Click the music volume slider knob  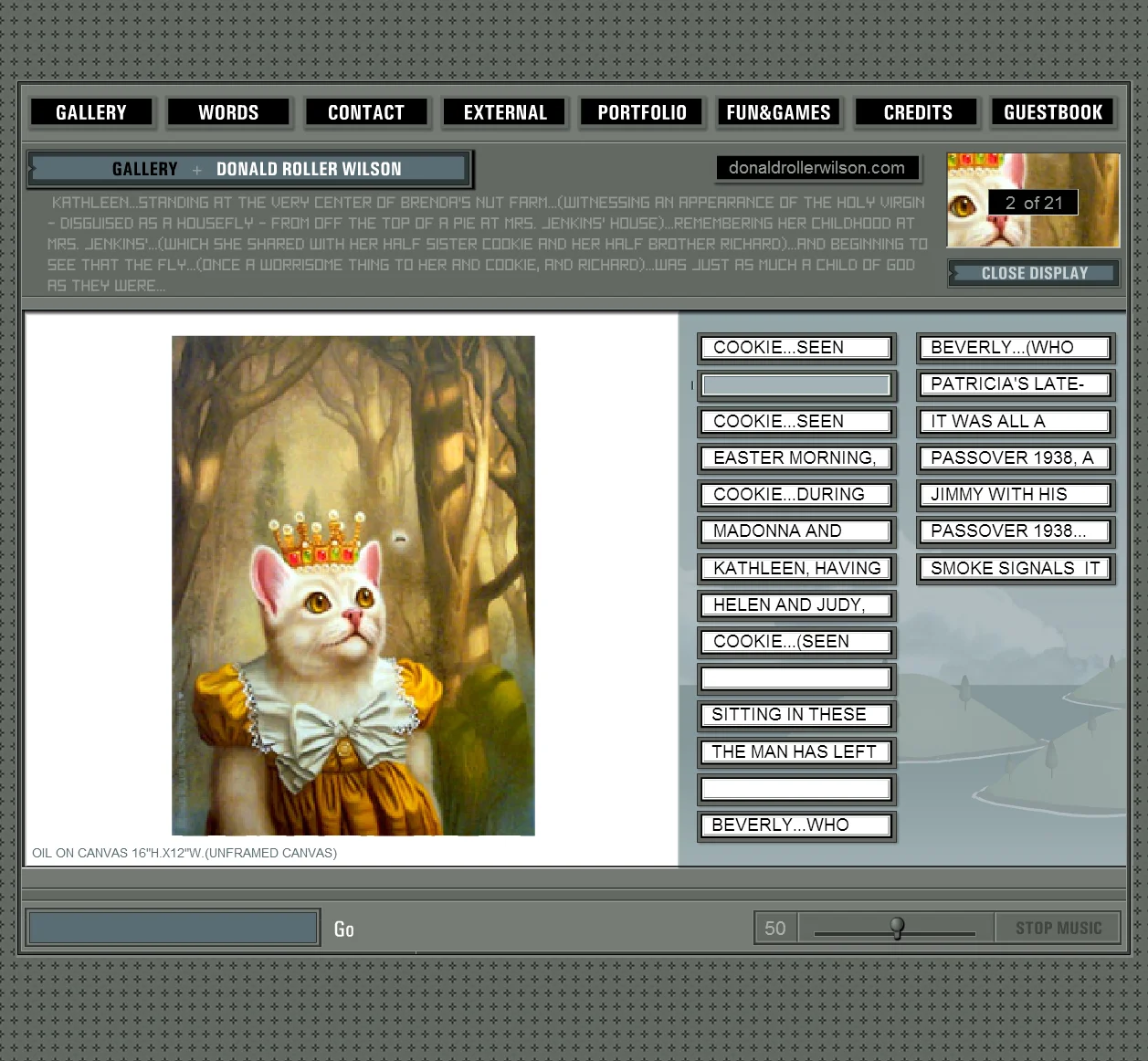(897, 929)
